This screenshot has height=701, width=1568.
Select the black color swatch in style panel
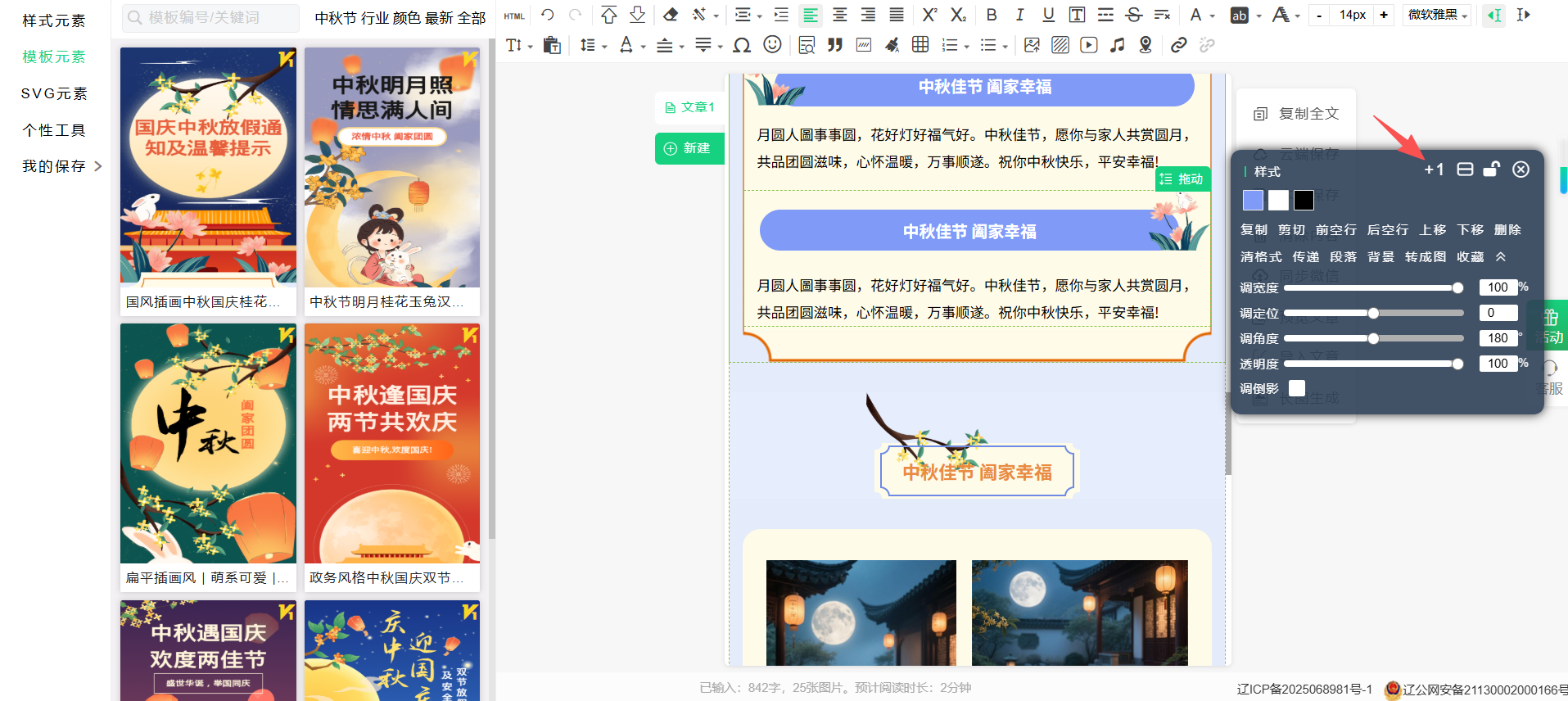point(1304,200)
